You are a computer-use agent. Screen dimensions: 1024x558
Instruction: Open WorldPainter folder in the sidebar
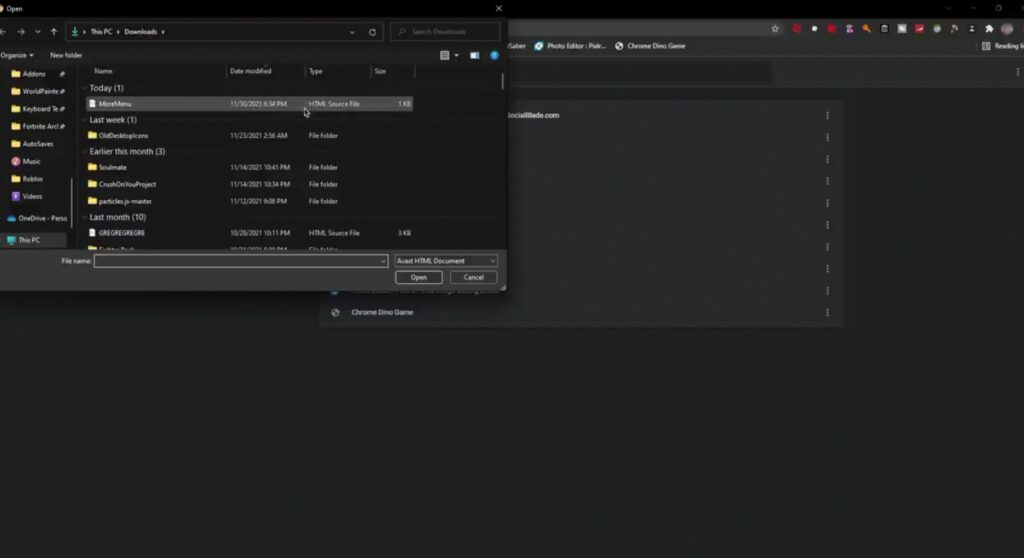pyautogui.click(x=34, y=91)
